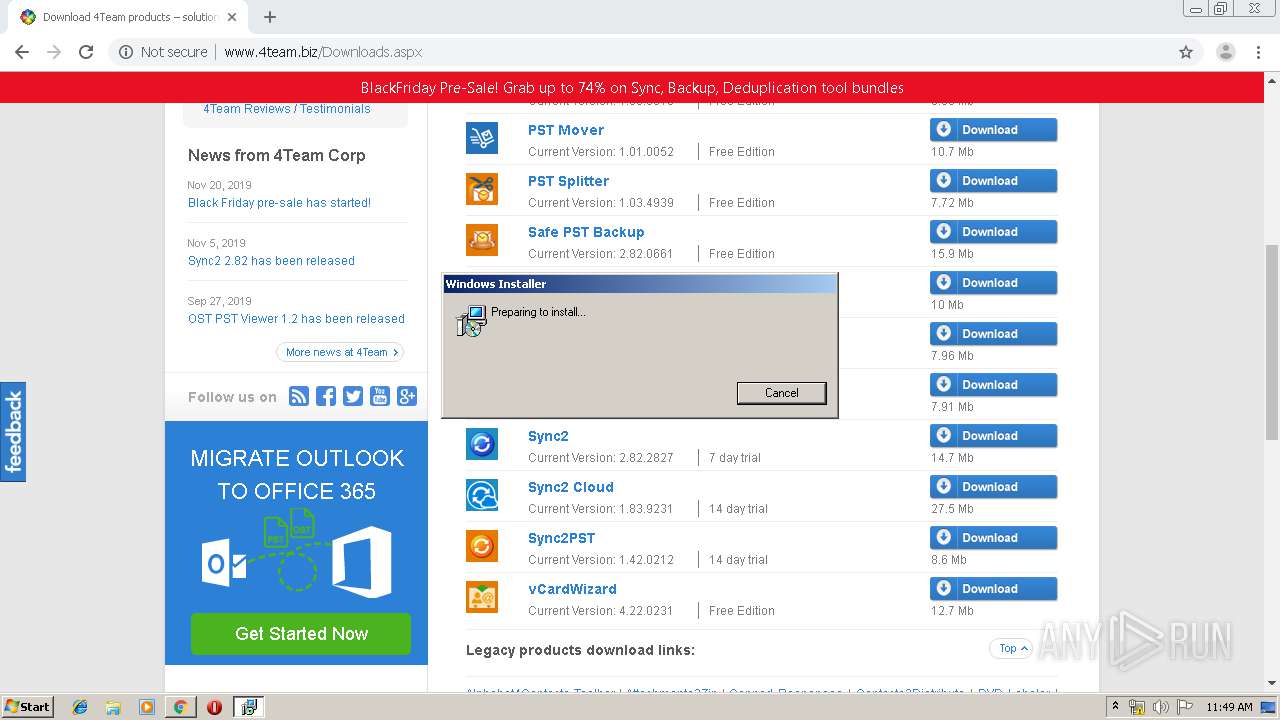Read Black Friday pre-sale has started news

(x=279, y=203)
